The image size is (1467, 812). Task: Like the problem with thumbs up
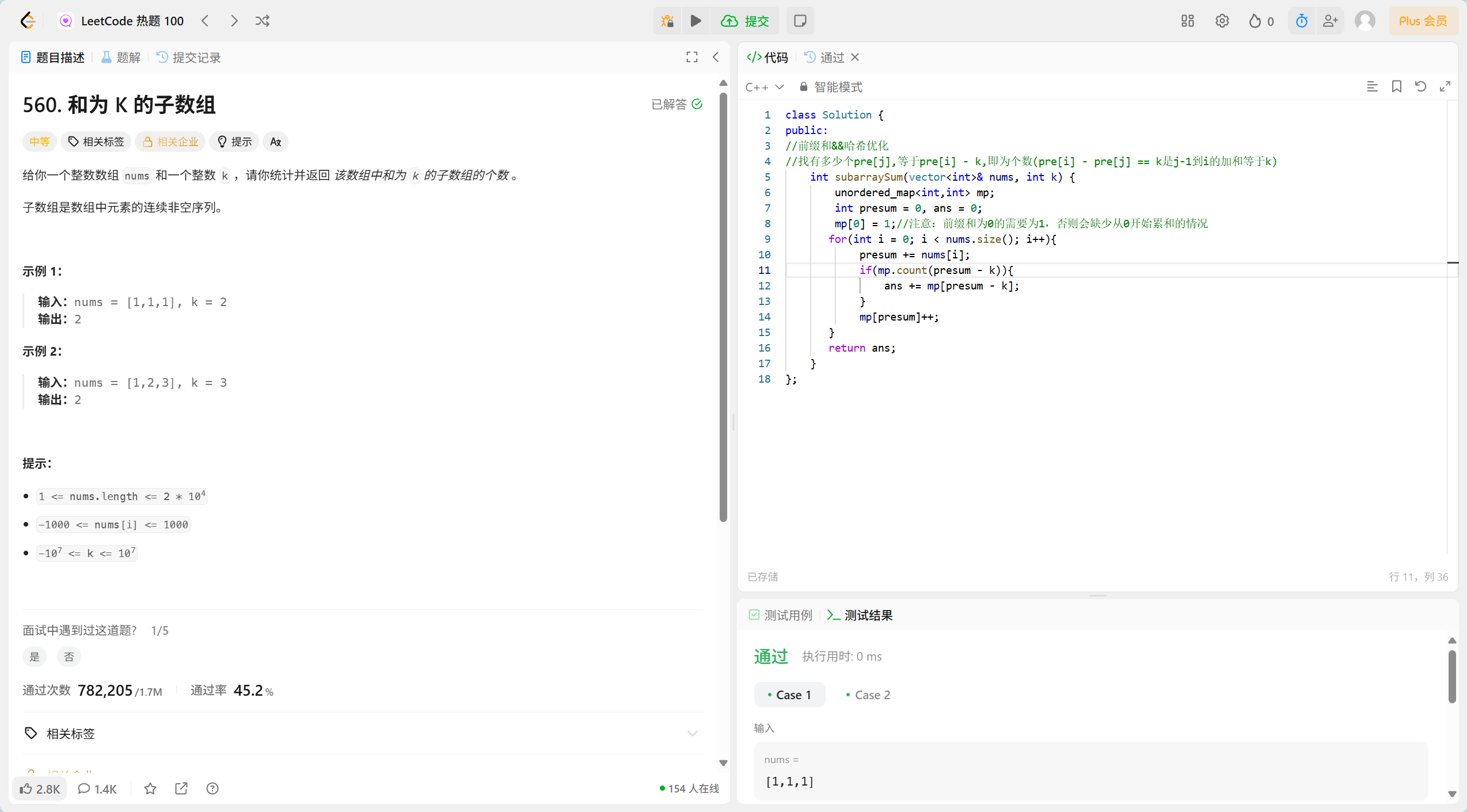click(40, 788)
